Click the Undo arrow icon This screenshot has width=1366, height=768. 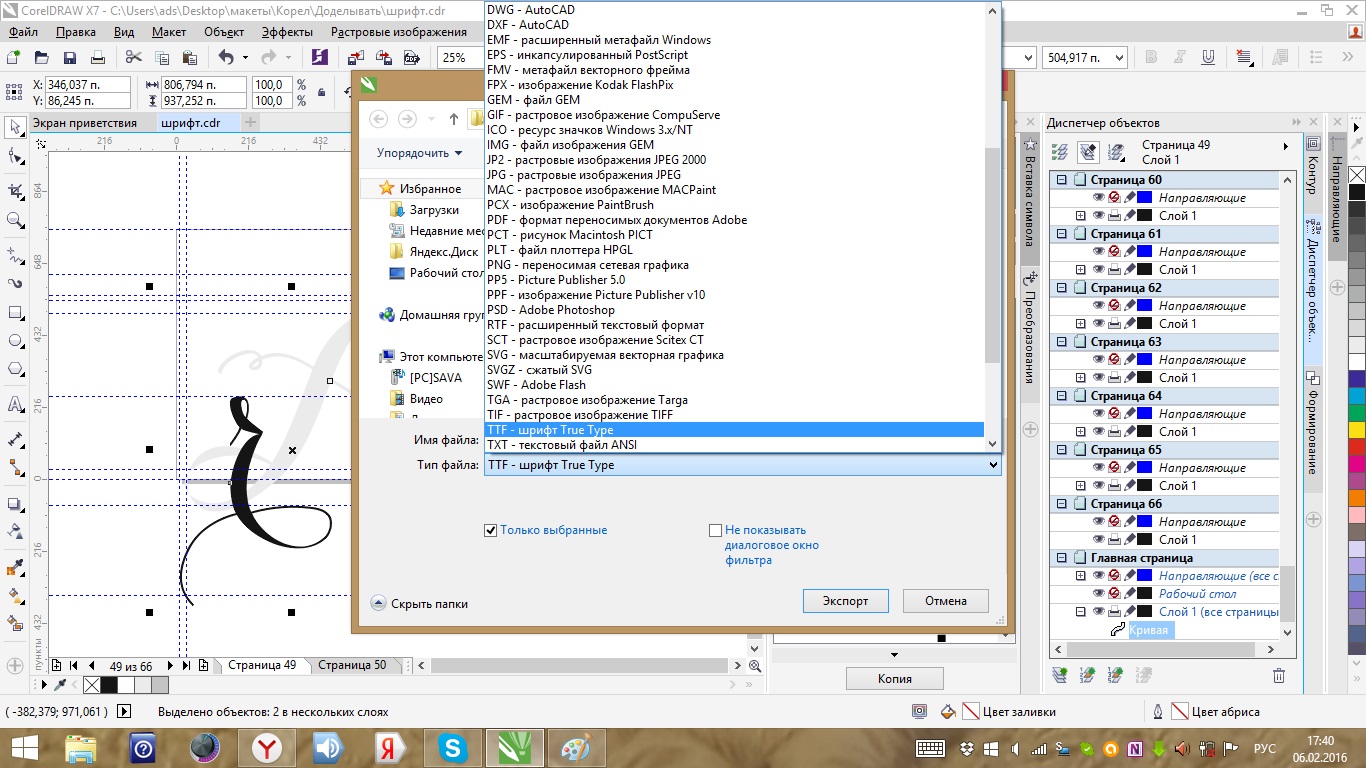225,58
